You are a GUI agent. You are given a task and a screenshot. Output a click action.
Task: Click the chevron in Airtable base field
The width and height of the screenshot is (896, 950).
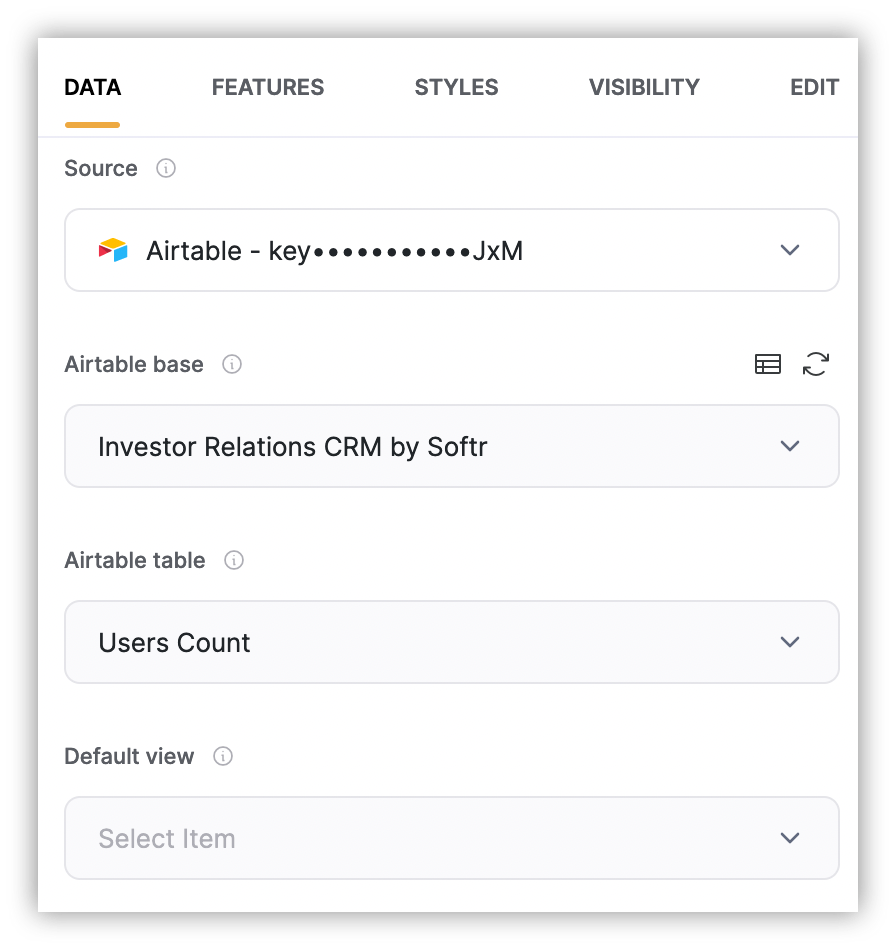[x=790, y=446]
